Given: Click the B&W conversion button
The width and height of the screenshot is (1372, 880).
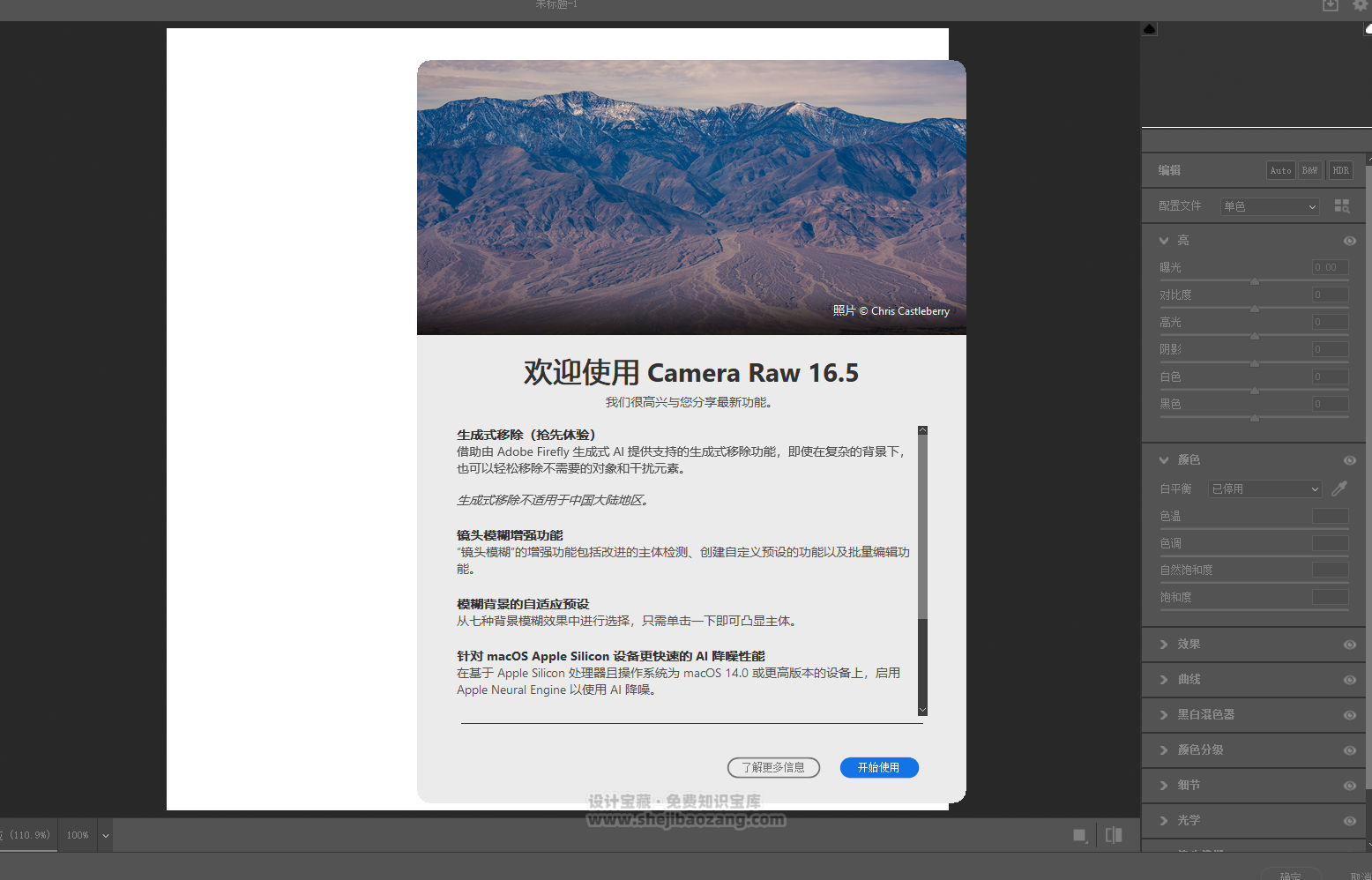Looking at the screenshot, I should (1310, 170).
